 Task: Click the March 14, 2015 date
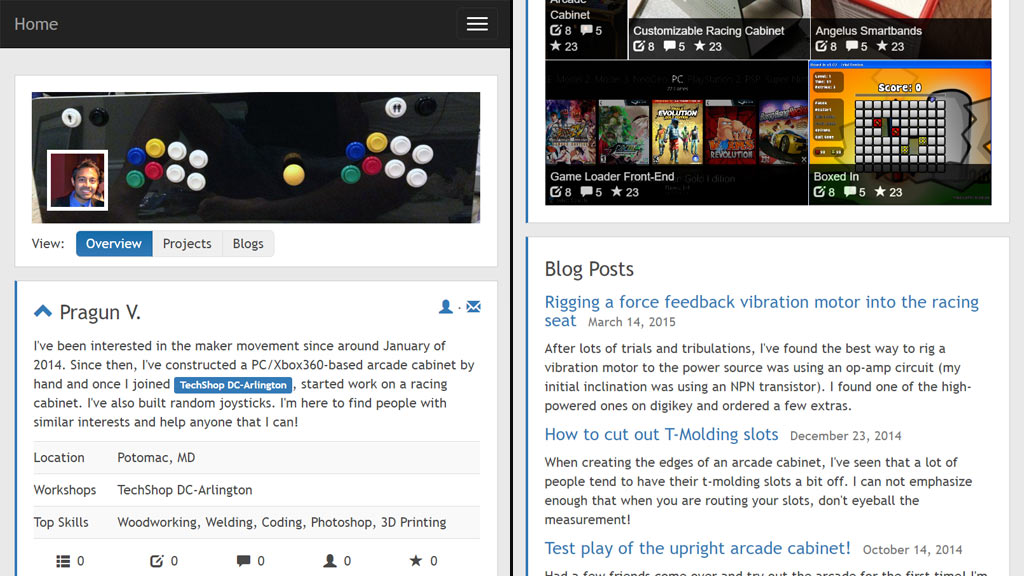(x=632, y=322)
